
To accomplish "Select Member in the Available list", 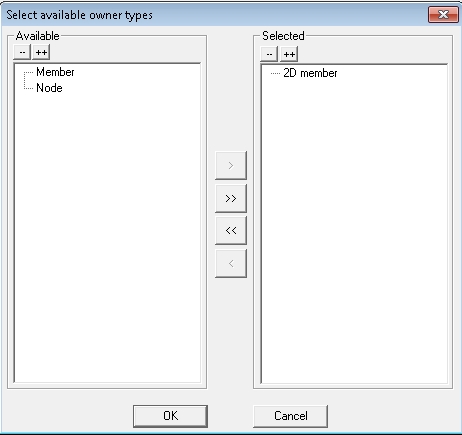I will click(55, 72).
